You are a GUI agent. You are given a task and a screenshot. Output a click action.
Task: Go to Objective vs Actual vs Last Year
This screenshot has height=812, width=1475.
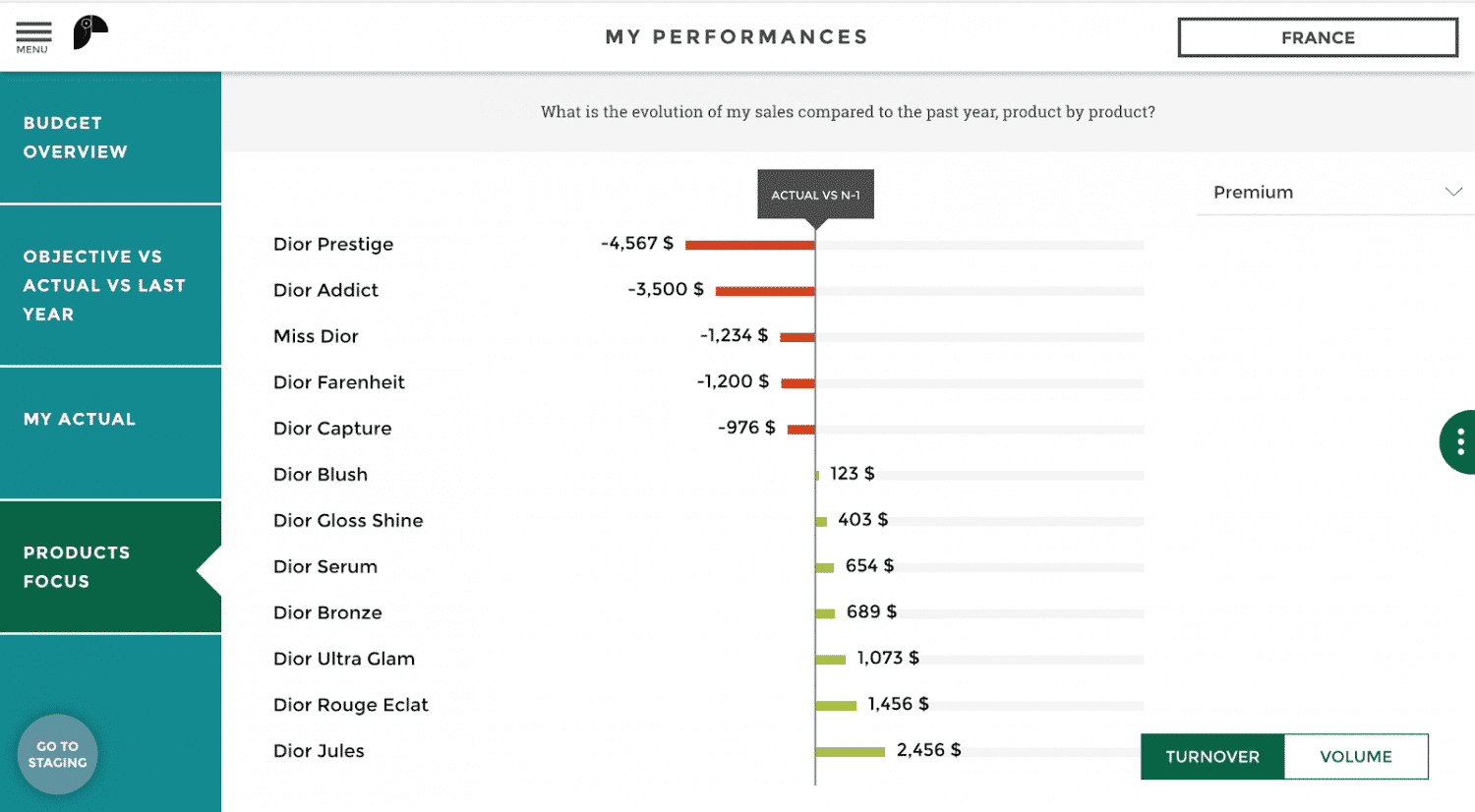pos(110,285)
